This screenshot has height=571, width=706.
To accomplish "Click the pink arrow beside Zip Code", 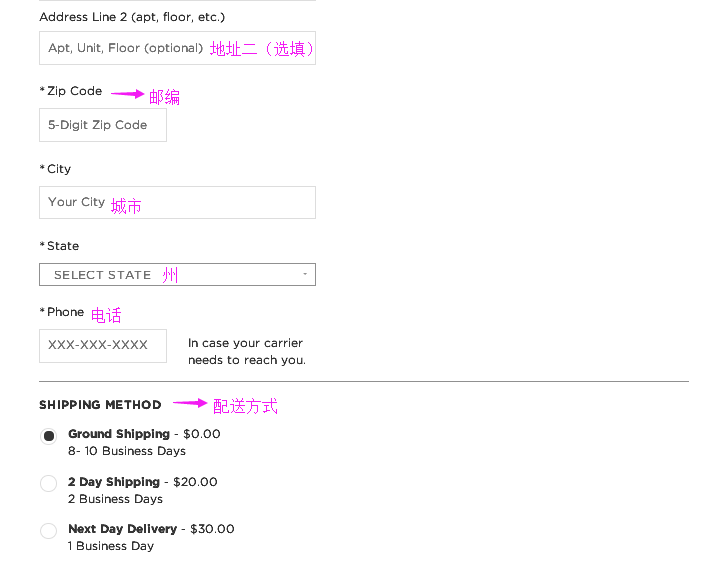I will click(x=127, y=94).
